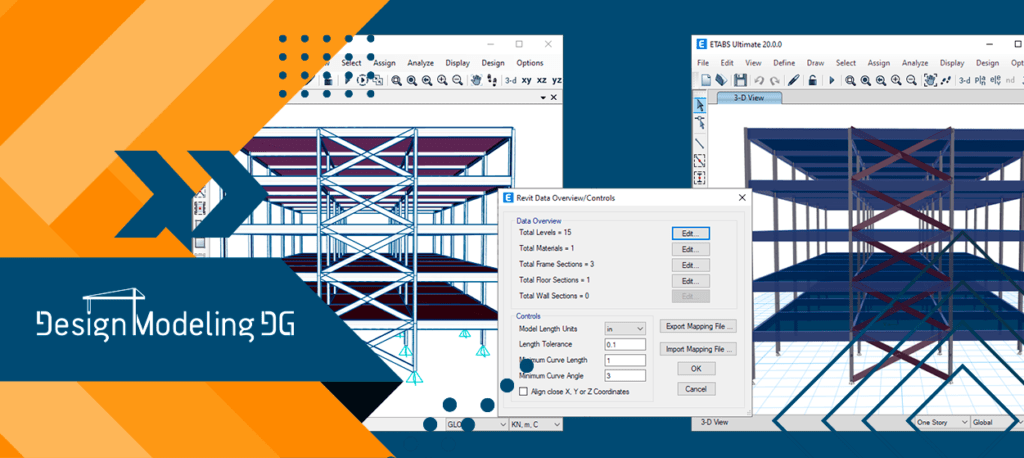Click Minimum Curve Angle input field

point(625,376)
